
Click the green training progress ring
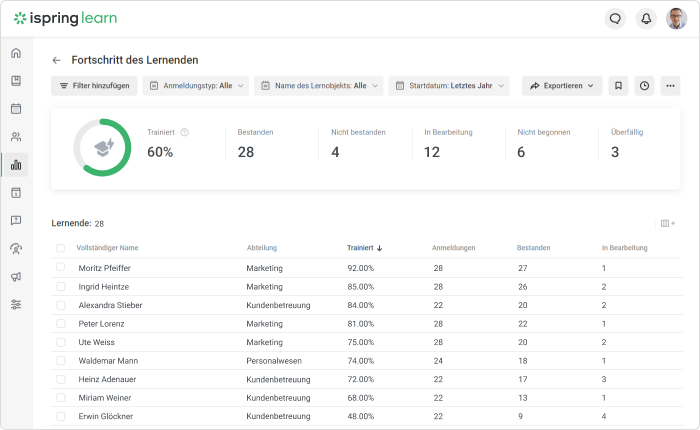coord(102,147)
